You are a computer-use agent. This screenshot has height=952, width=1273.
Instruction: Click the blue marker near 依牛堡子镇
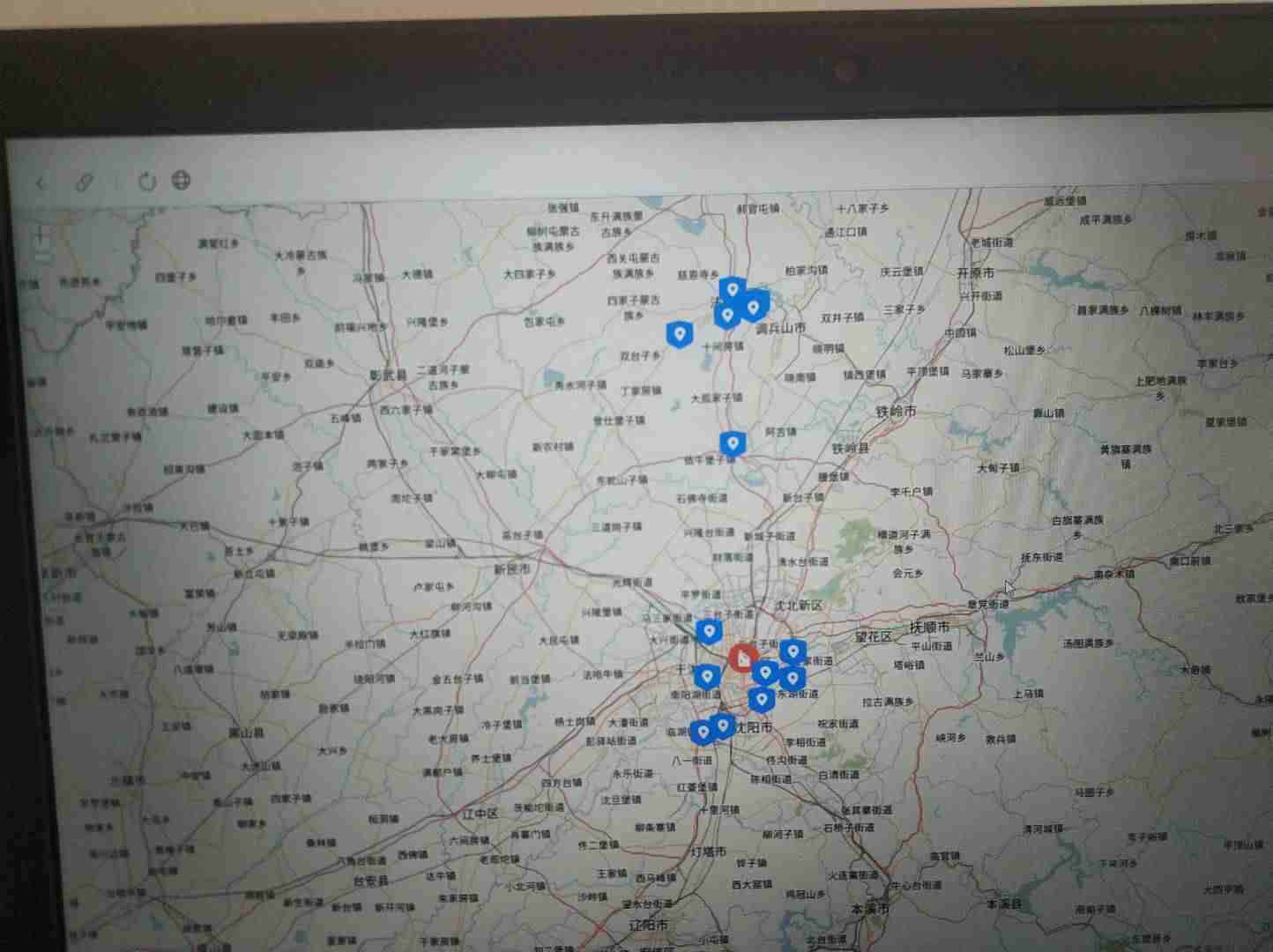click(733, 443)
